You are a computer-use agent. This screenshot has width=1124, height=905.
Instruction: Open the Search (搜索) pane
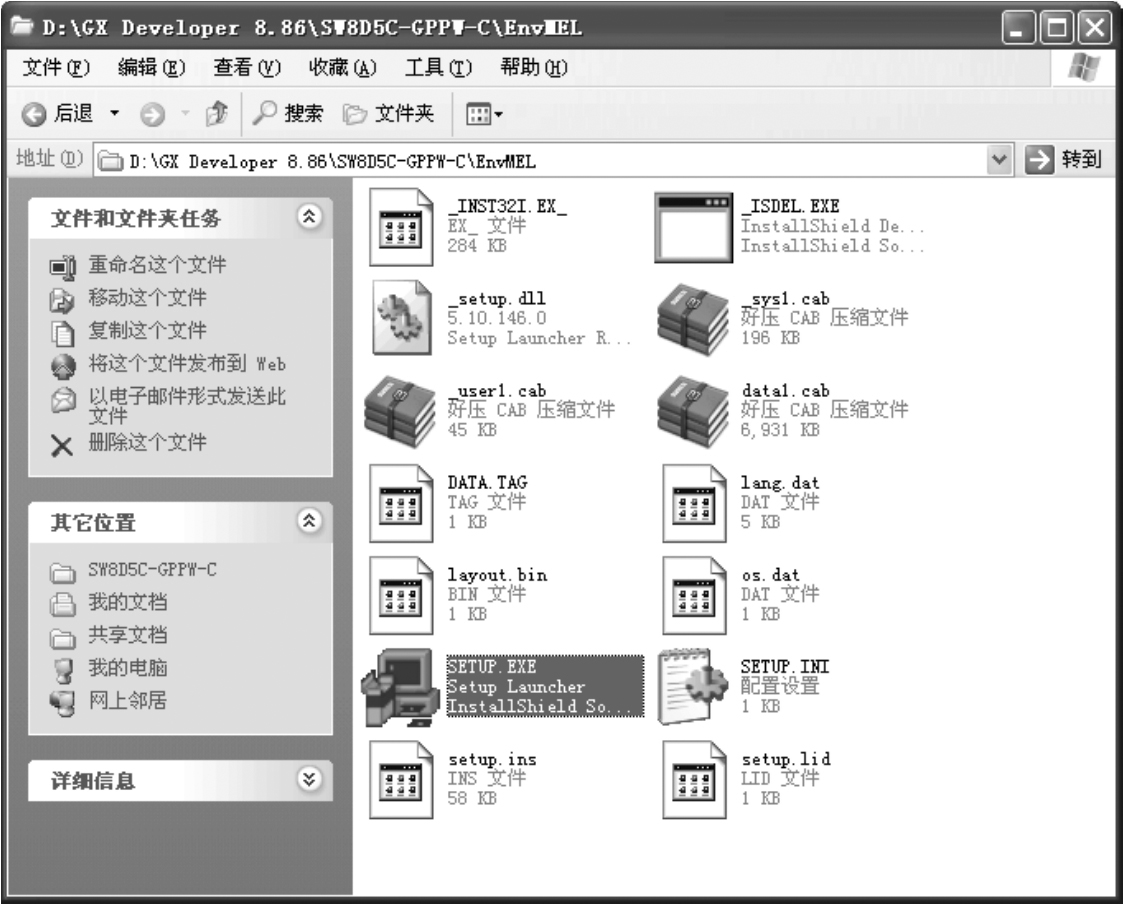[288, 113]
